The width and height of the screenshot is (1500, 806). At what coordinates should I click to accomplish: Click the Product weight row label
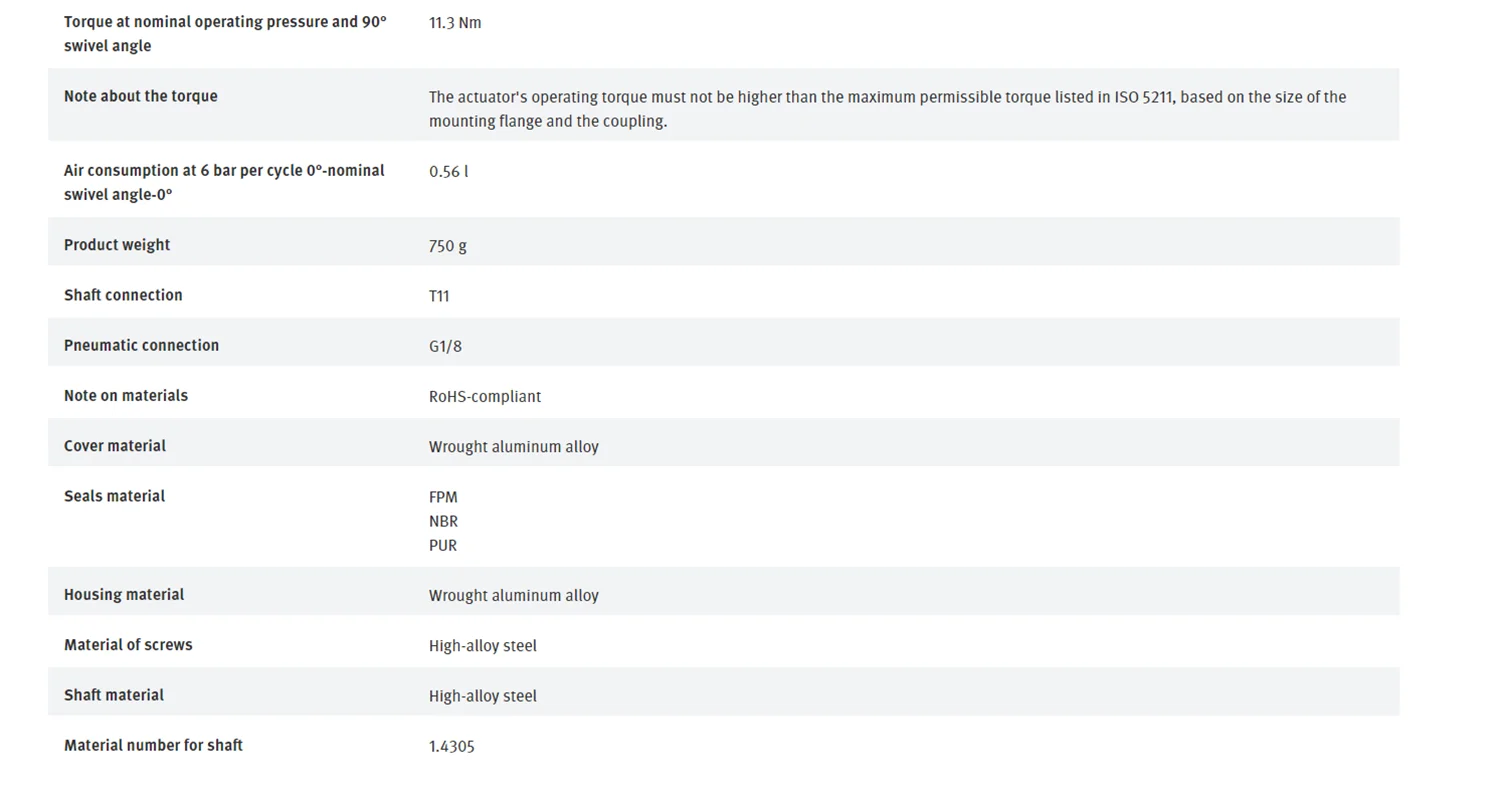(x=117, y=245)
